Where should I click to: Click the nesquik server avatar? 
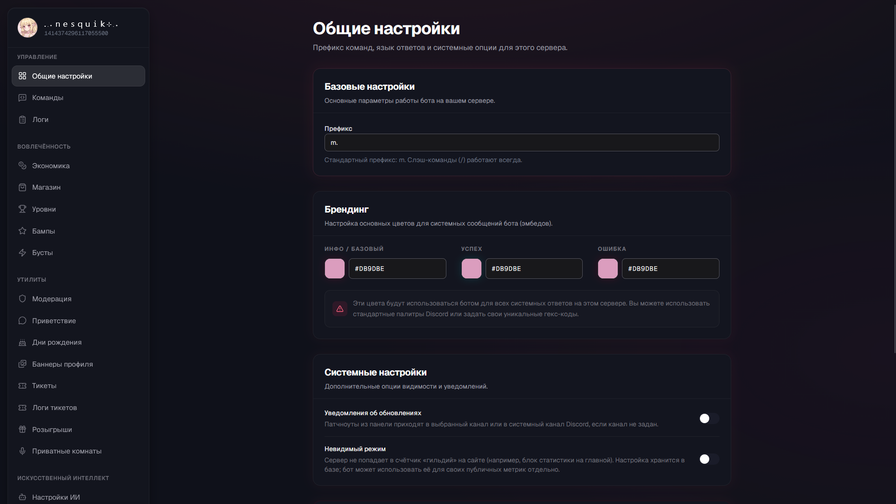point(28,28)
